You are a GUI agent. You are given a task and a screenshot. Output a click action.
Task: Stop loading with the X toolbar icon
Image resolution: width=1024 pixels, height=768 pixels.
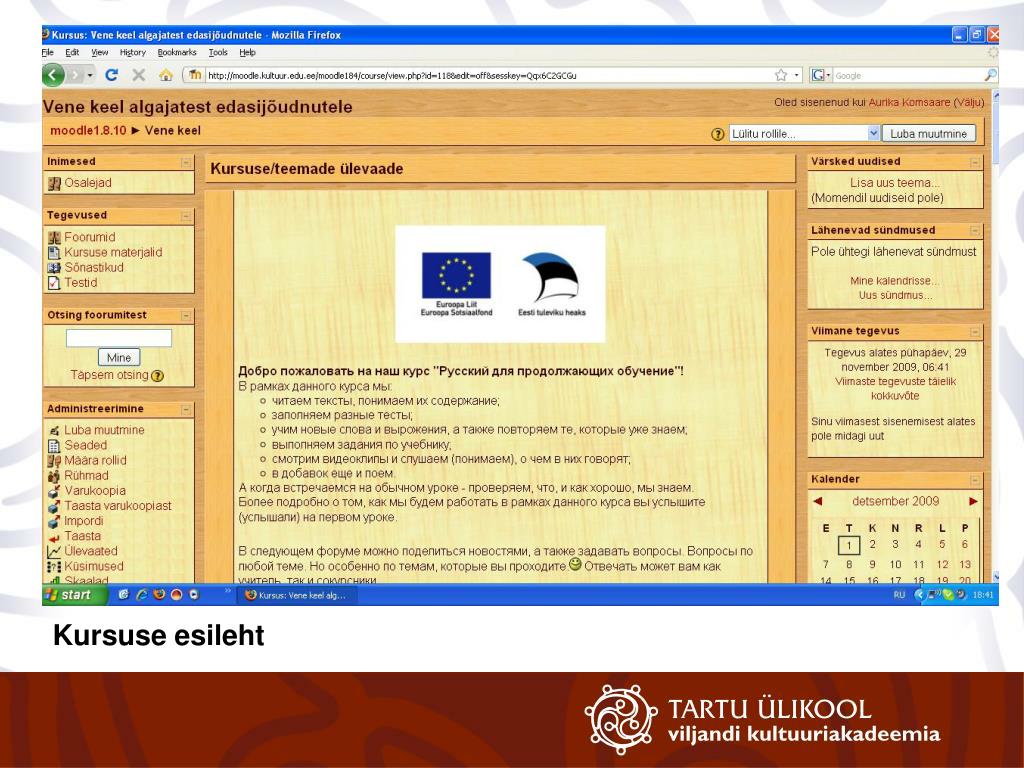pyautogui.click(x=138, y=75)
